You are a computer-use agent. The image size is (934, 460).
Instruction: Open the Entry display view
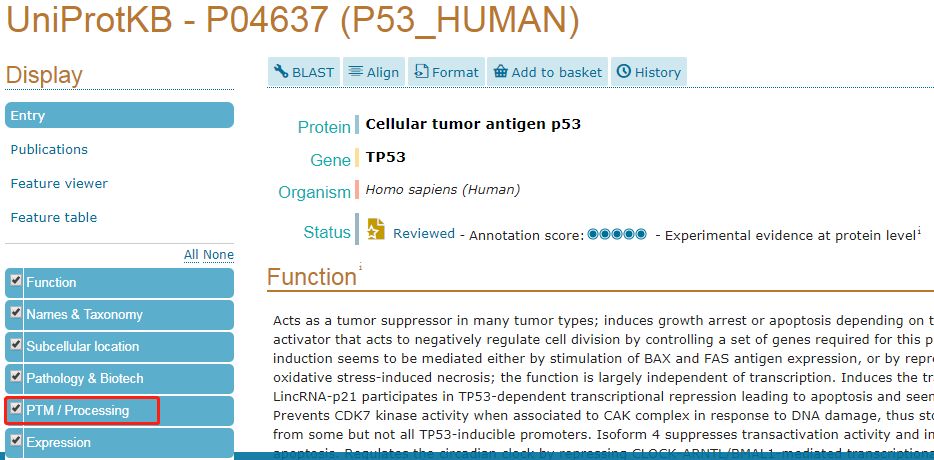[x=119, y=115]
